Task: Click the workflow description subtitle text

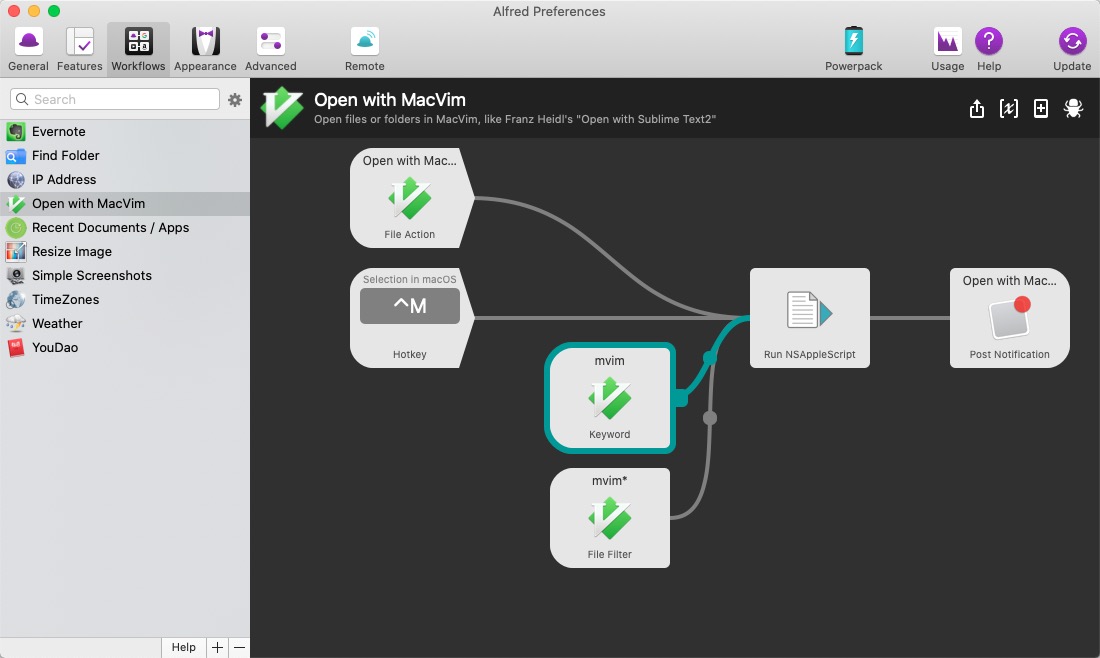Action: [515, 119]
